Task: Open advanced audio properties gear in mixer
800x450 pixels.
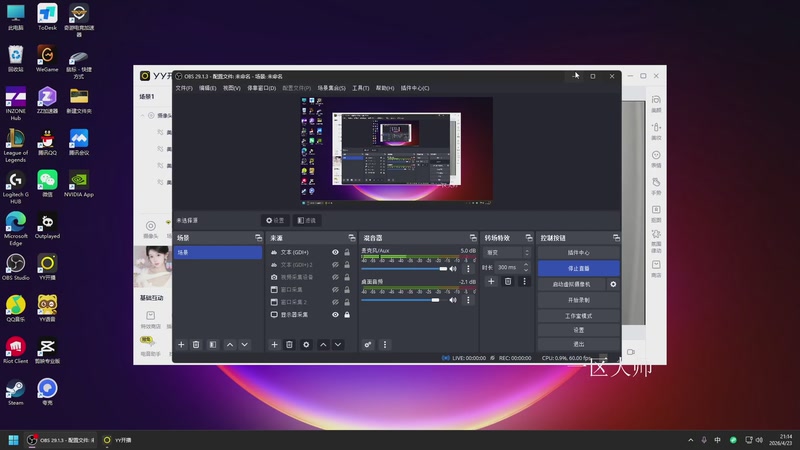Action: pyautogui.click(x=368, y=344)
